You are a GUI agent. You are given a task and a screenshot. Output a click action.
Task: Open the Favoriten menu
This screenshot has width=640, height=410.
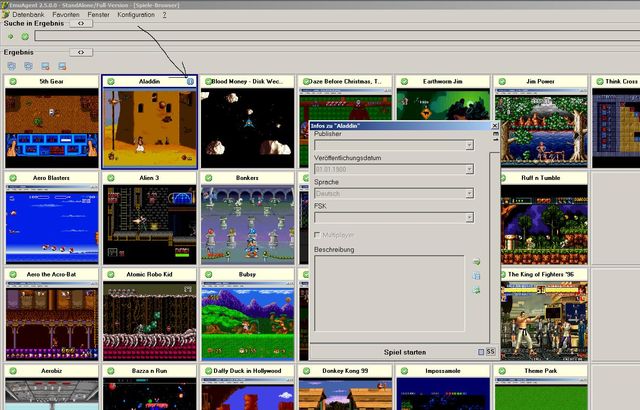(66, 15)
